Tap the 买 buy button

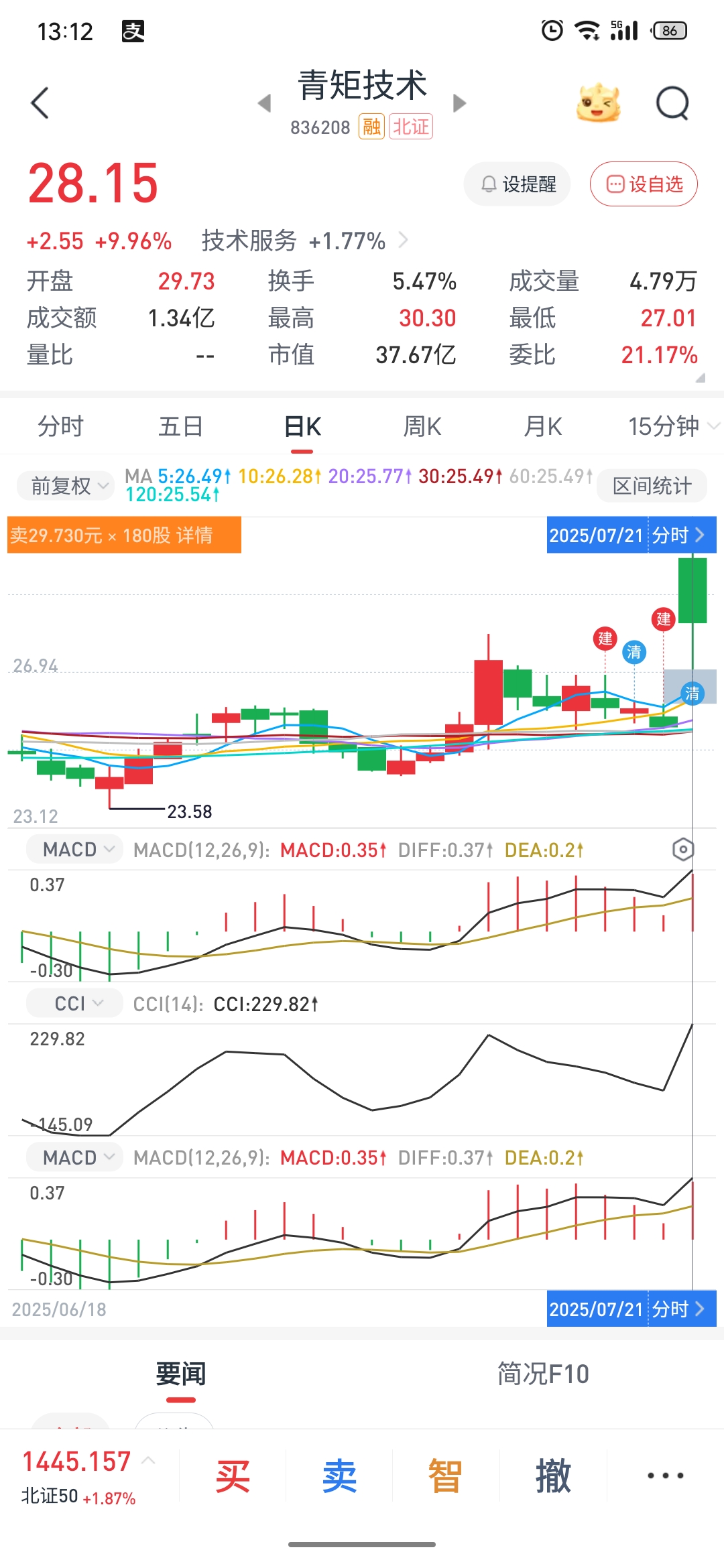pos(233,1476)
